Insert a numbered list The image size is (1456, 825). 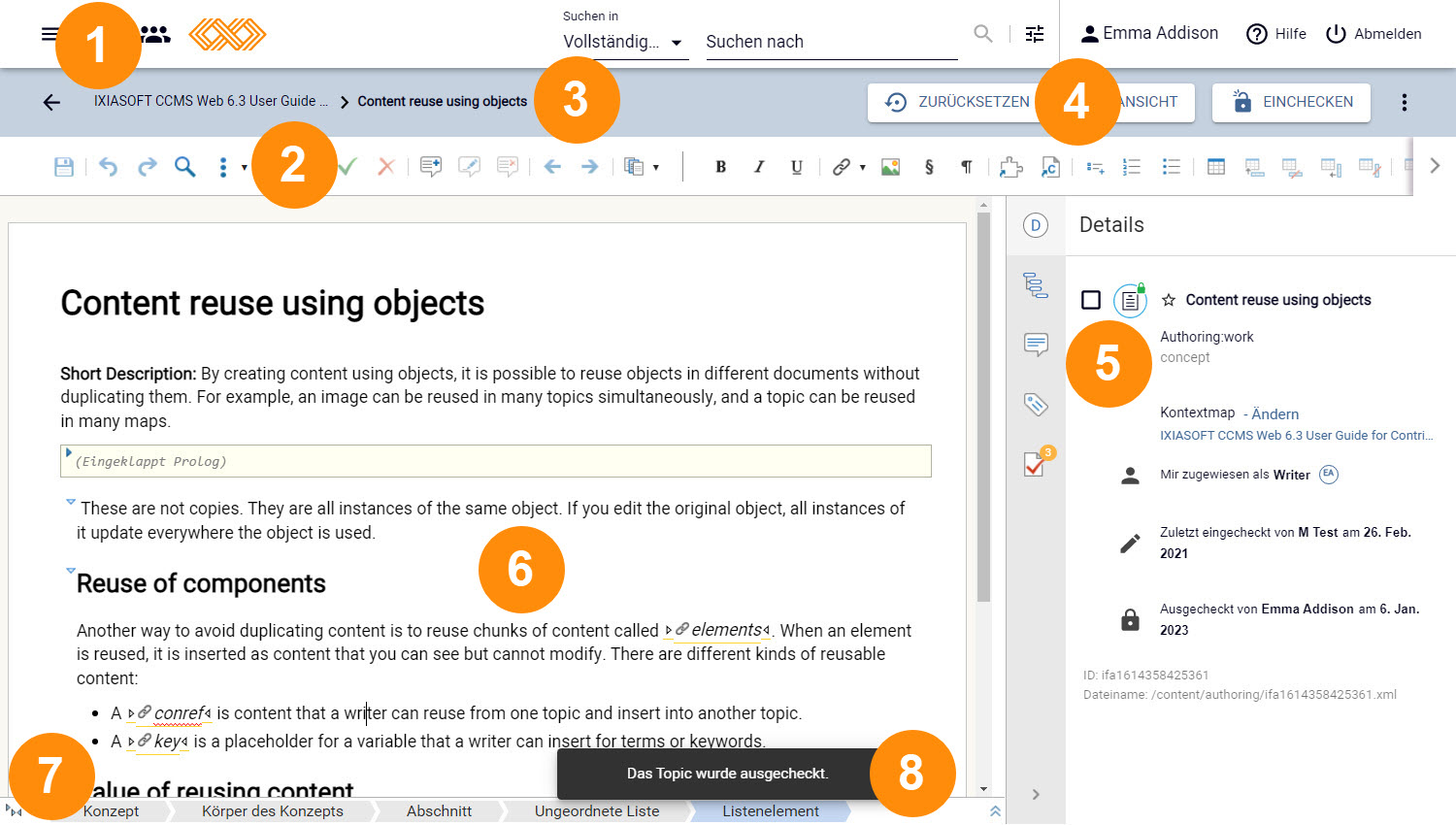1132,167
